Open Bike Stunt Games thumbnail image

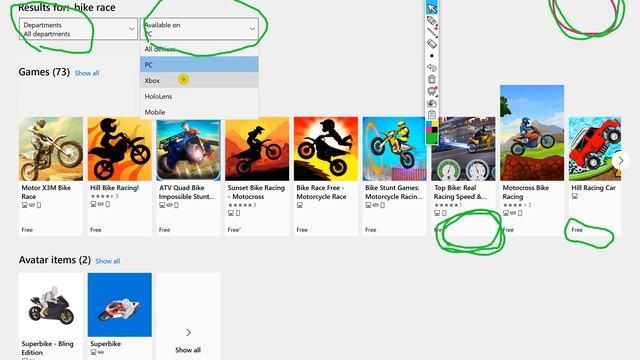[394, 149]
